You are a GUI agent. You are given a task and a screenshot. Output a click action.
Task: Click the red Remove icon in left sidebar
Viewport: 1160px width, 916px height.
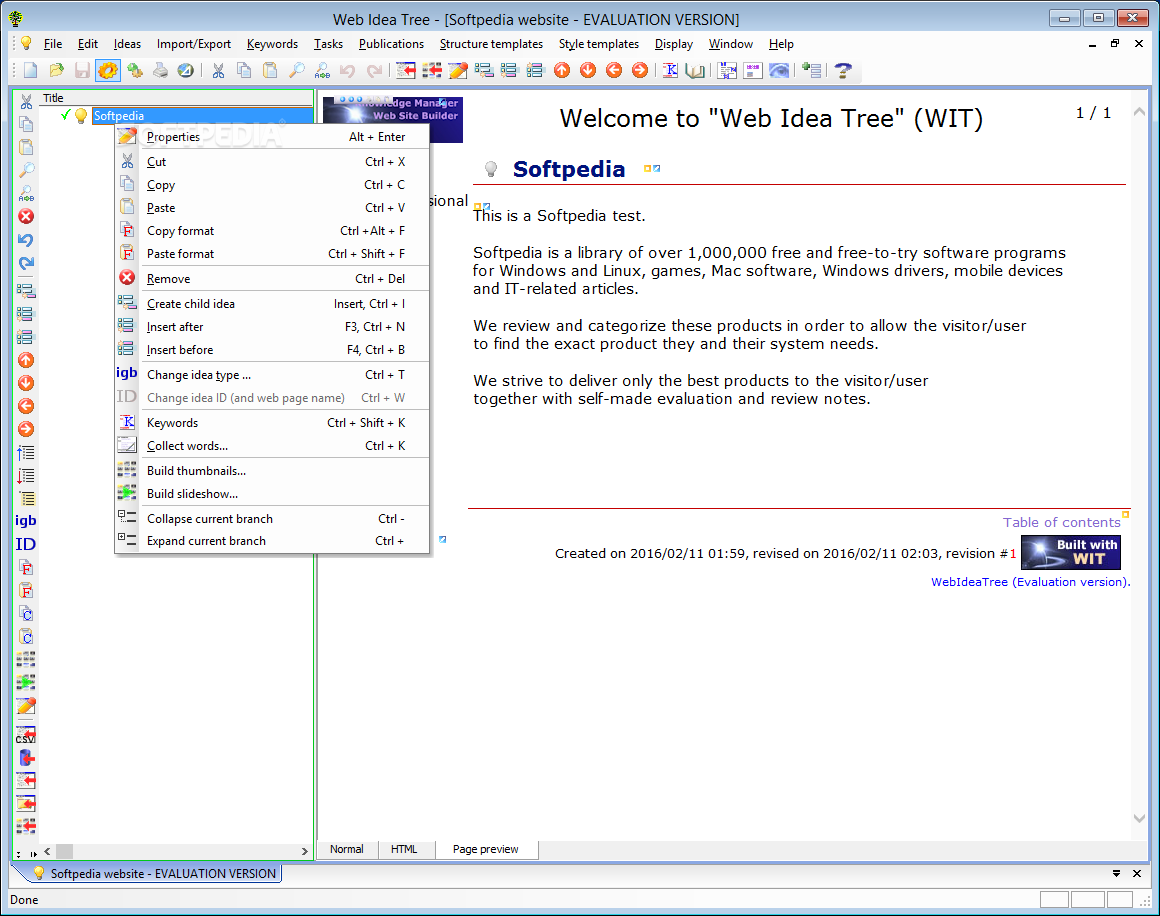tap(26, 217)
